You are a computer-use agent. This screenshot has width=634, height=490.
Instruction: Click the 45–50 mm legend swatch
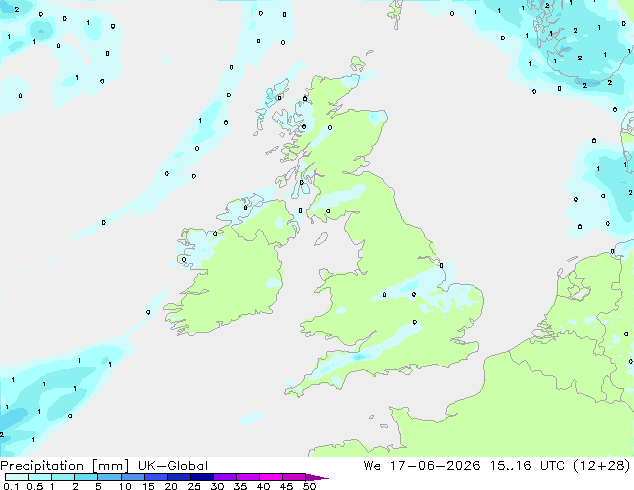(294, 477)
